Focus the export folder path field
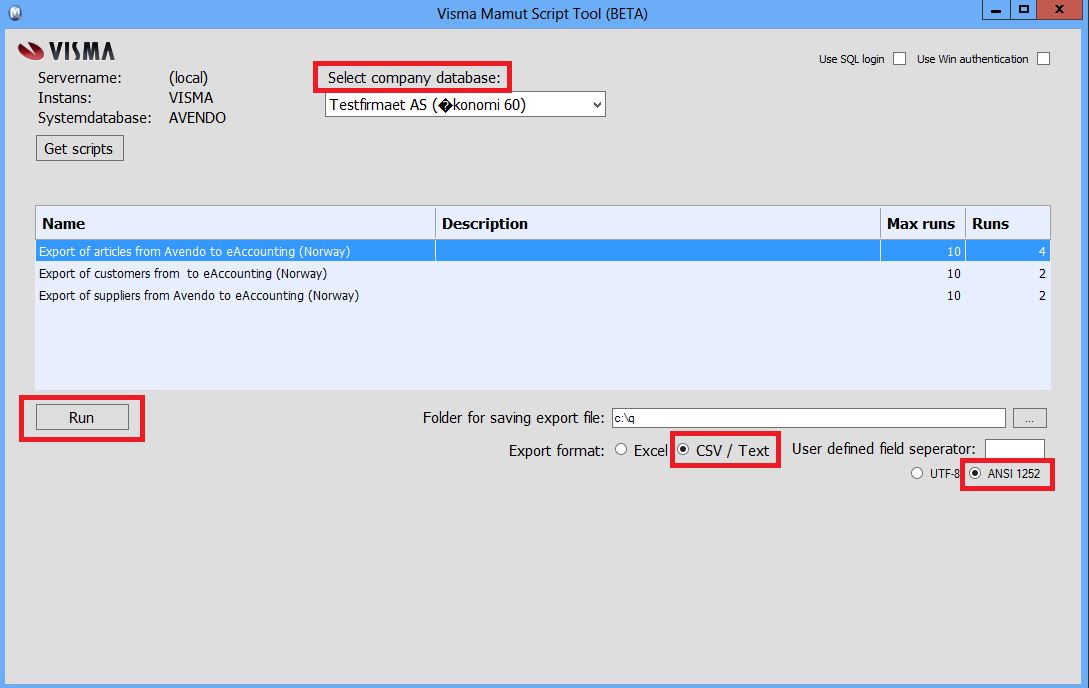The image size is (1089, 688). 808,418
